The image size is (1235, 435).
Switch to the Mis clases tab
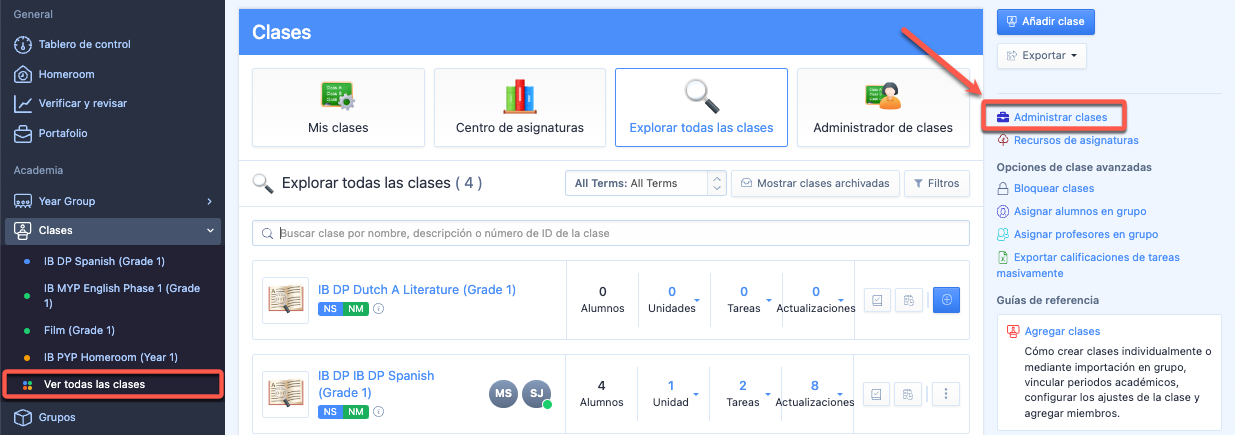(x=338, y=108)
